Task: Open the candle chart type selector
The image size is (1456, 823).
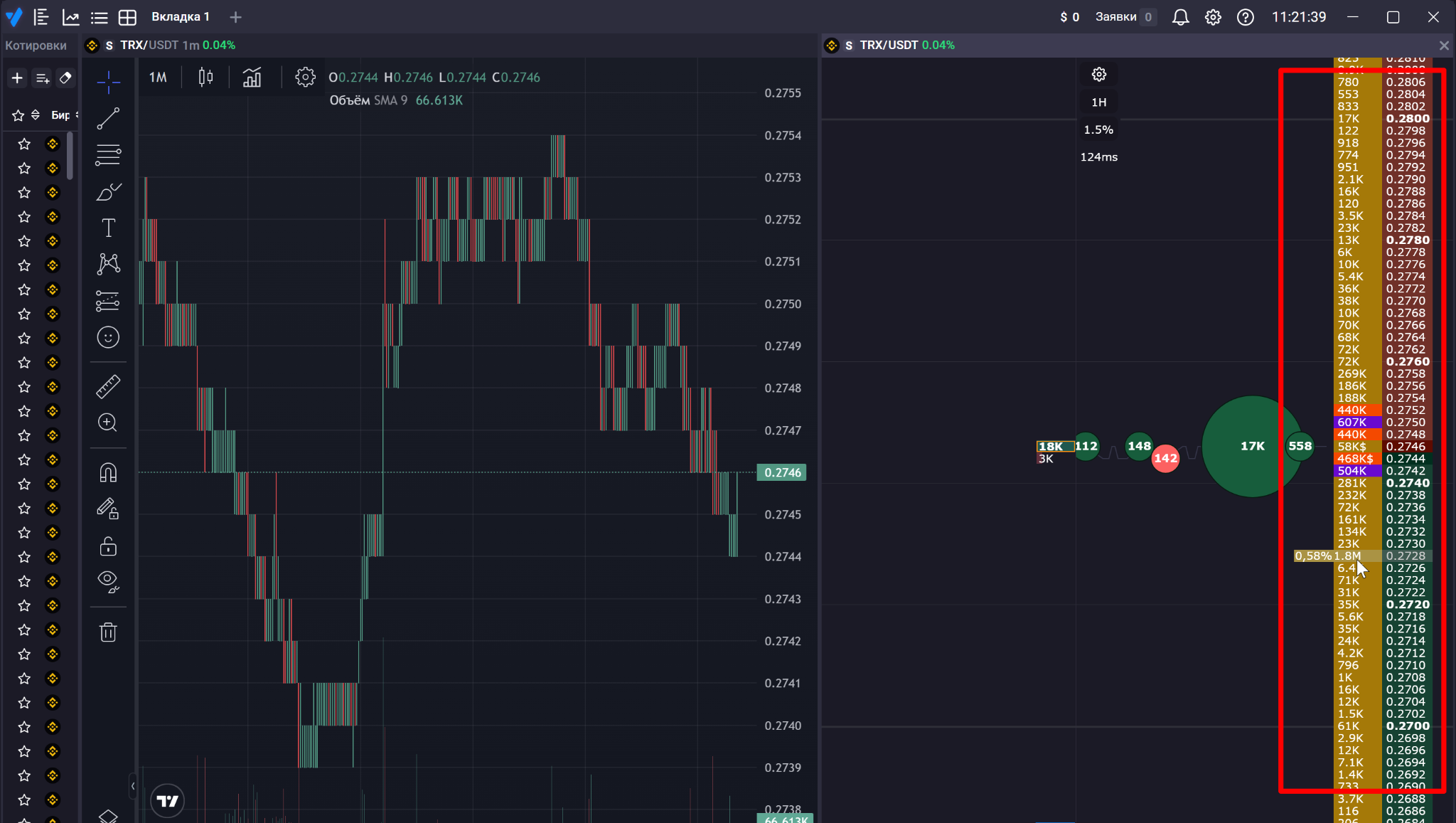Action: pyautogui.click(x=205, y=77)
